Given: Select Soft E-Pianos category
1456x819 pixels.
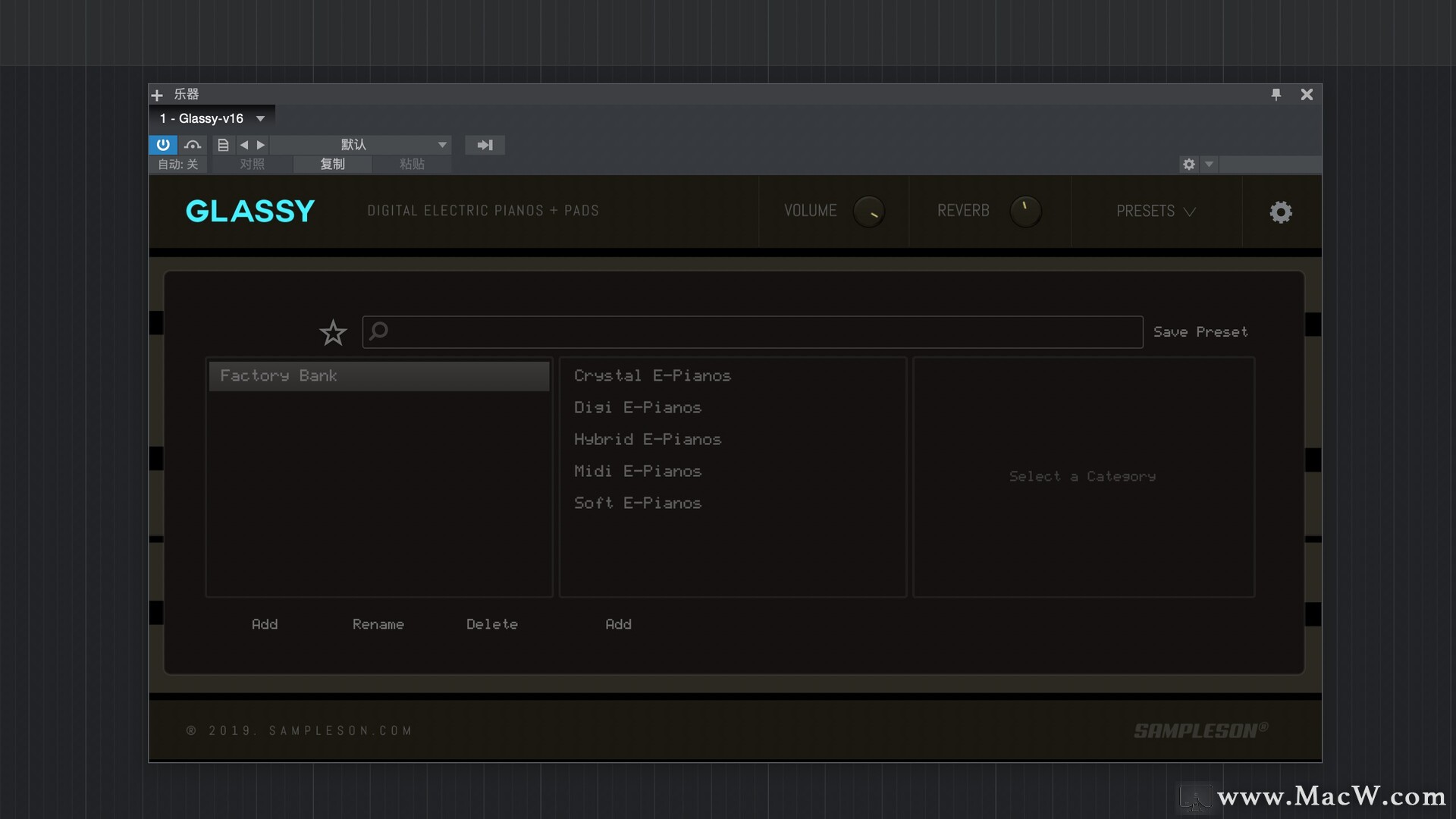Looking at the screenshot, I should point(638,503).
